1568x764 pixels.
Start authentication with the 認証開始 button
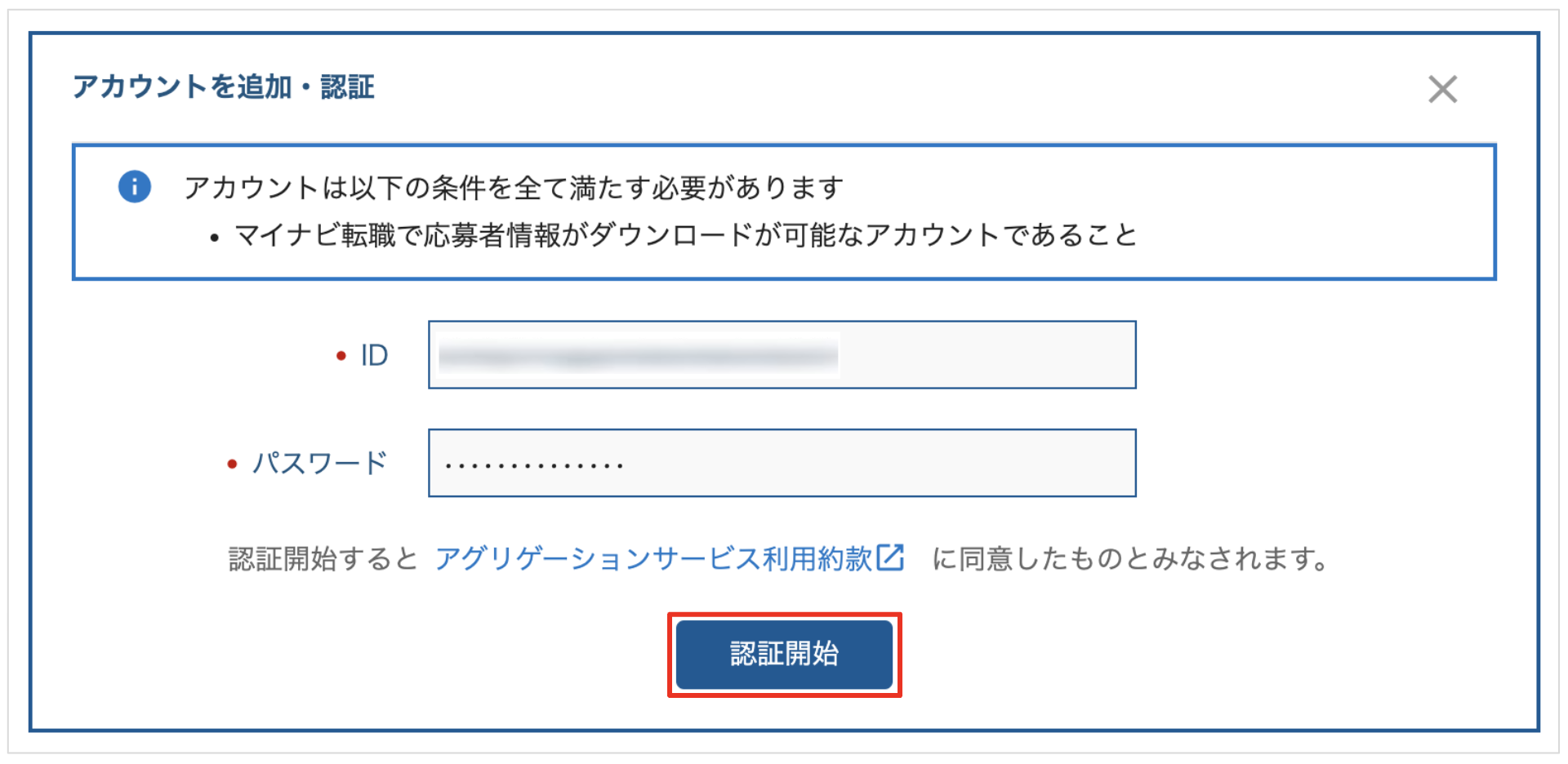pyautogui.click(x=784, y=655)
